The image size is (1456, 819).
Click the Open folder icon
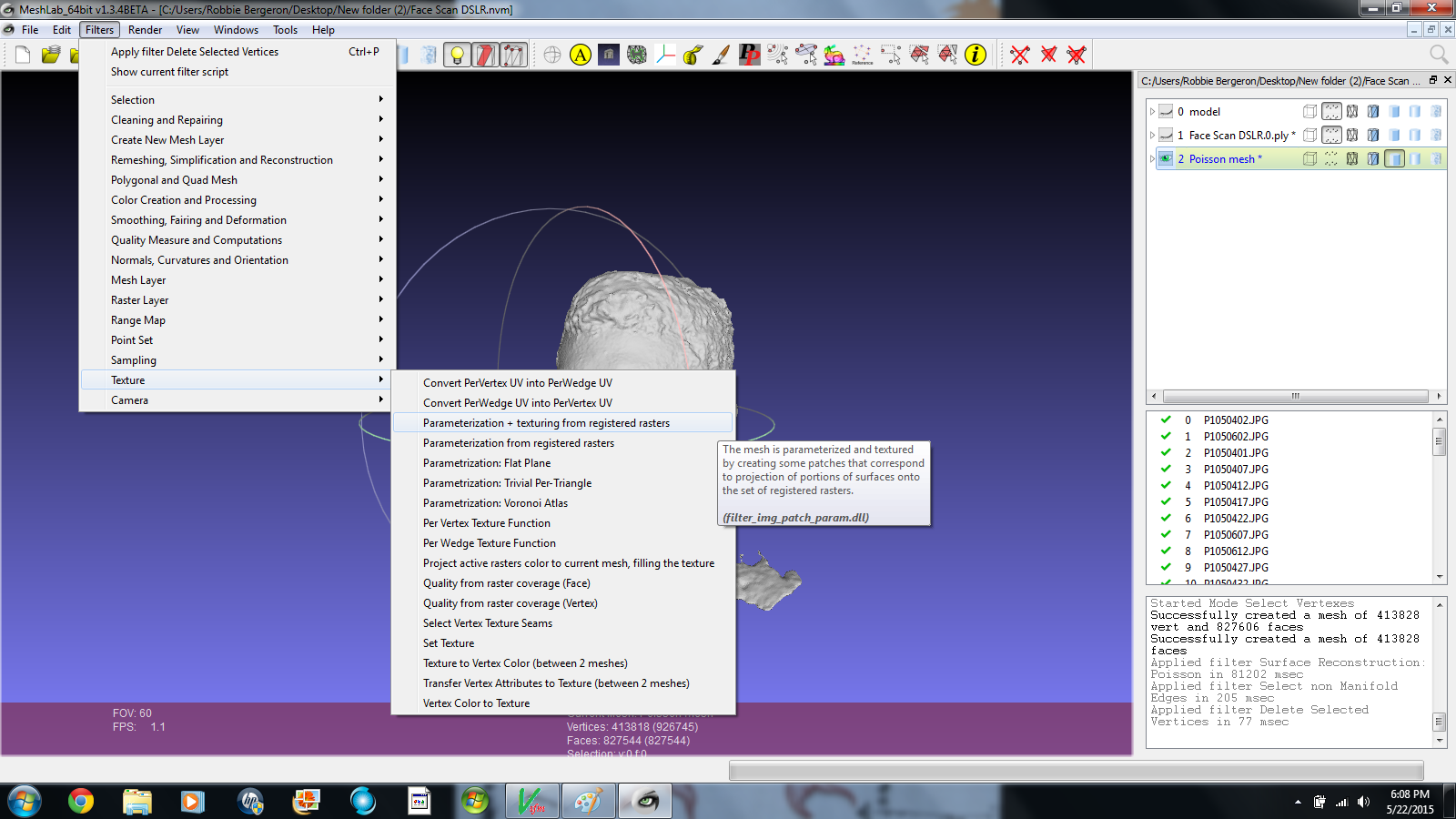[51, 56]
